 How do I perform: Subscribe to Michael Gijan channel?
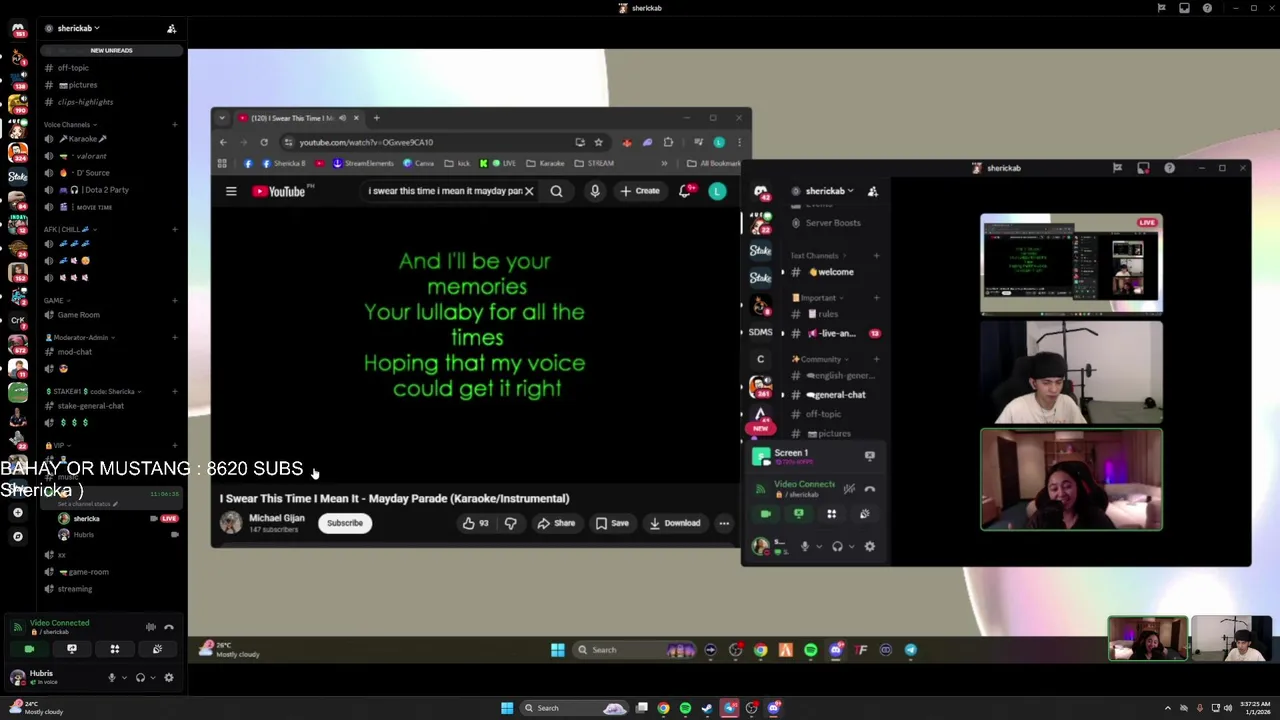(x=345, y=523)
